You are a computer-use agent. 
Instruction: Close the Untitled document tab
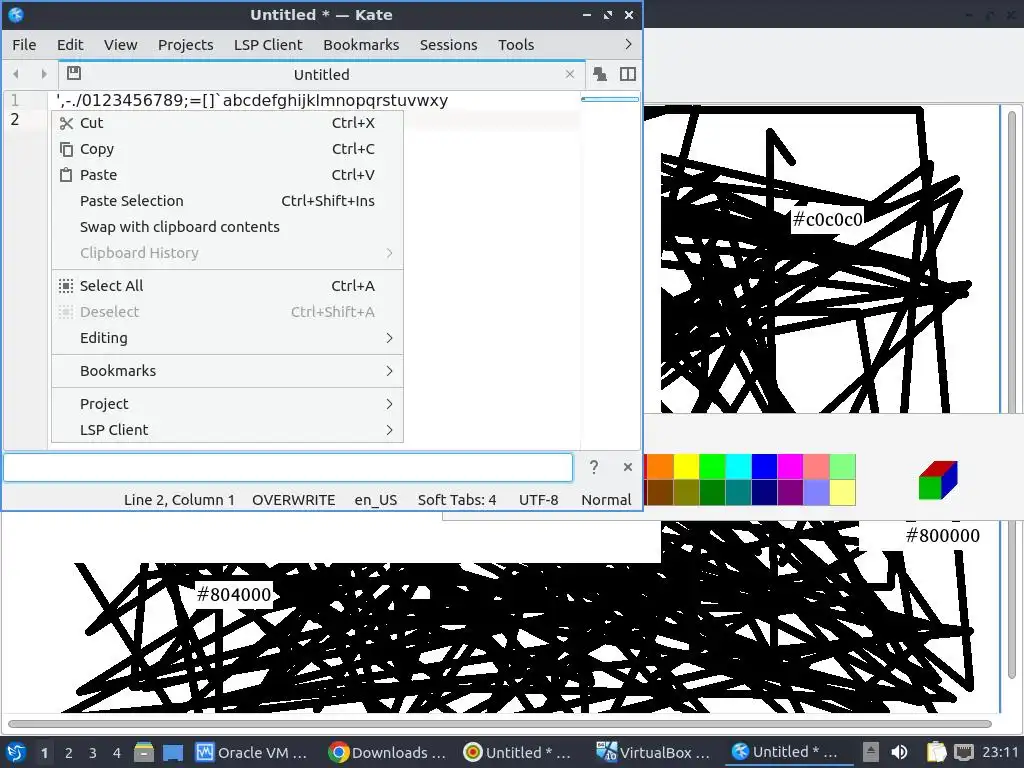click(570, 74)
